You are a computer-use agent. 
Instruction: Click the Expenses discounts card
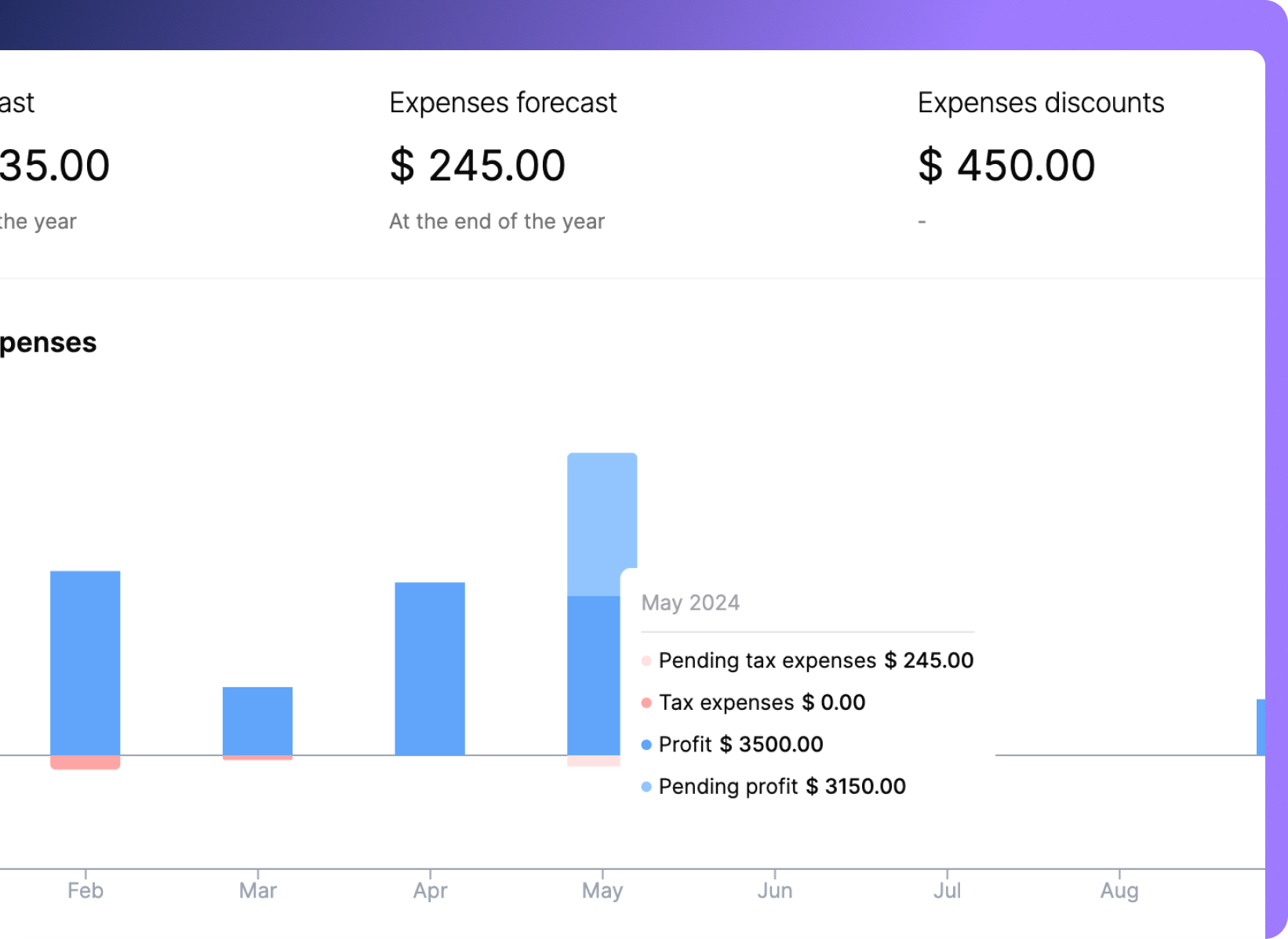click(1041, 157)
